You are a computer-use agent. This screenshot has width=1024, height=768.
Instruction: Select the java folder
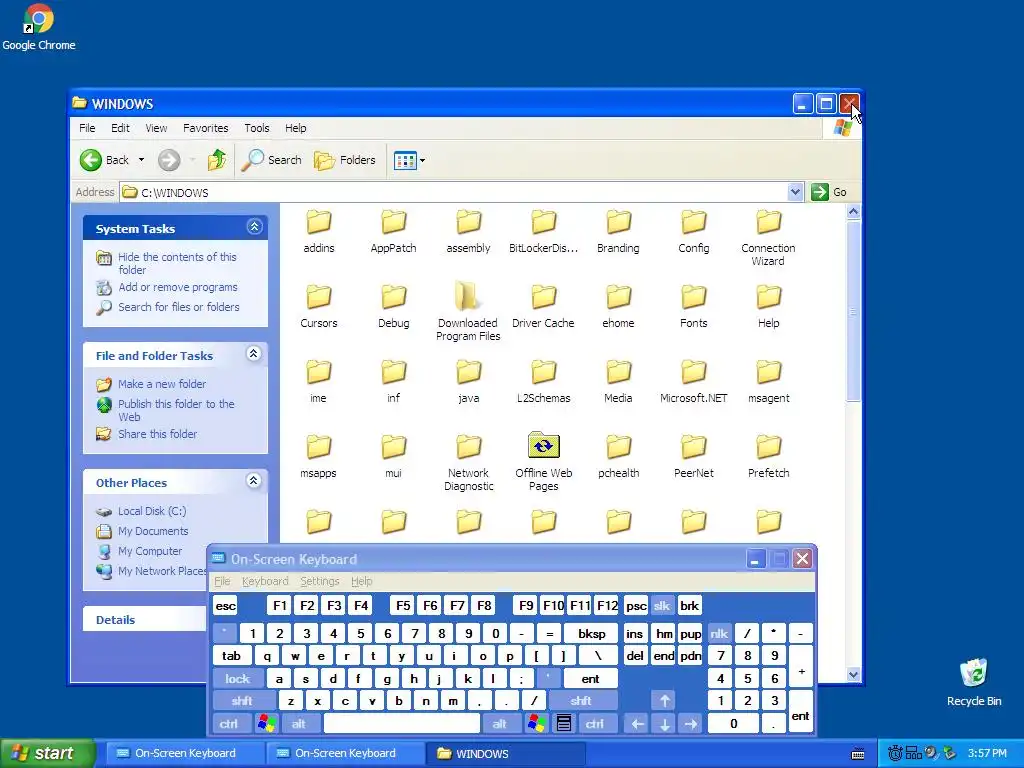pyautogui.click(x=468, y=381)
